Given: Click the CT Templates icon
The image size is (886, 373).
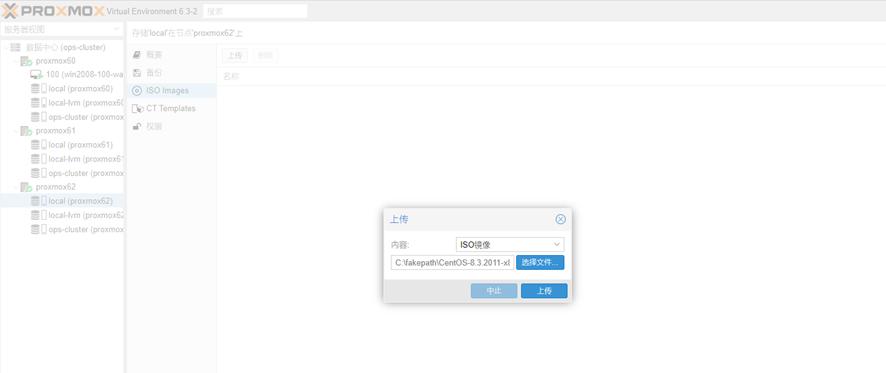Looking at the screenshot, I should pyautogui.click(x=137, y=109).
